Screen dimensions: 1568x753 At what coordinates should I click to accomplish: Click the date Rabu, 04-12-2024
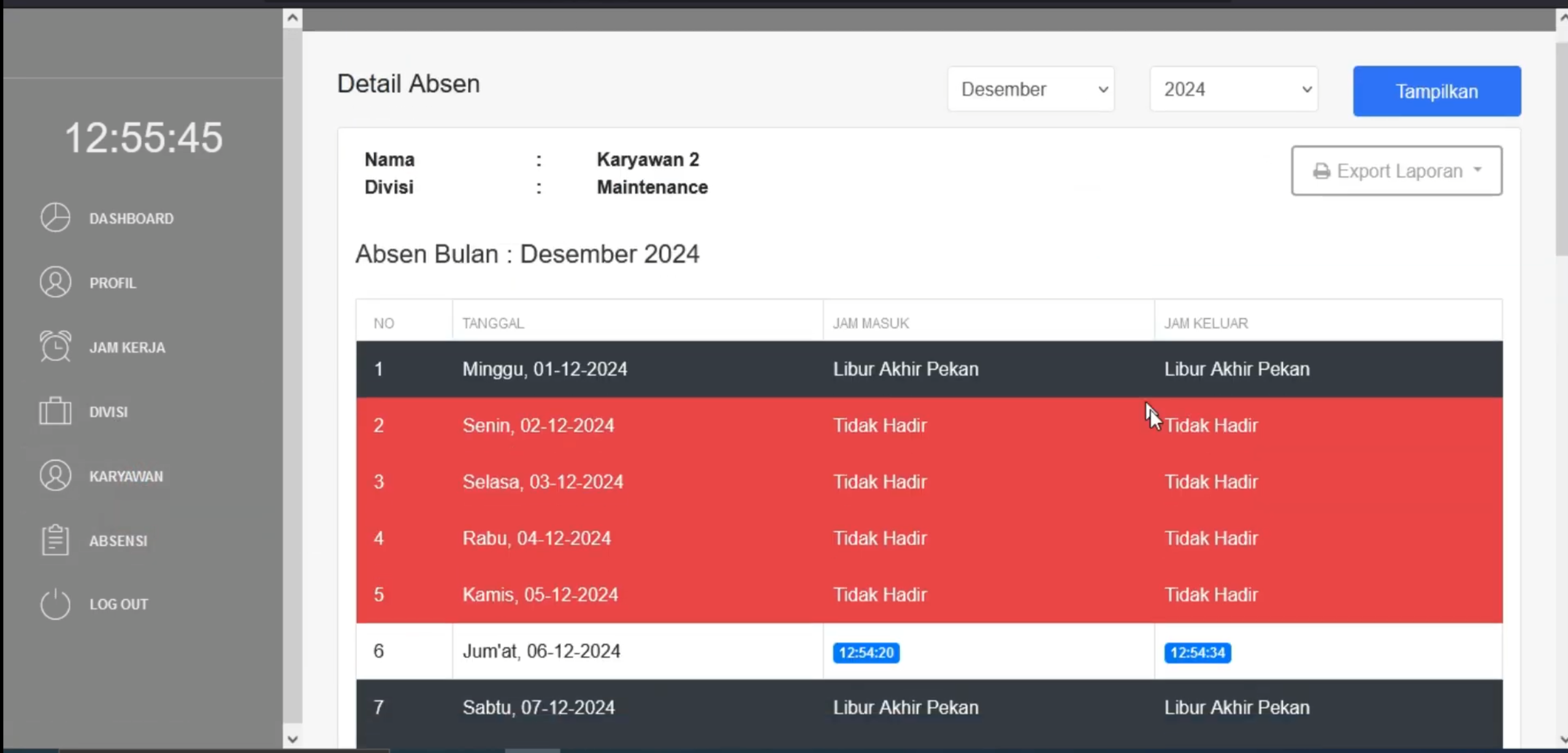click(537, 538)
